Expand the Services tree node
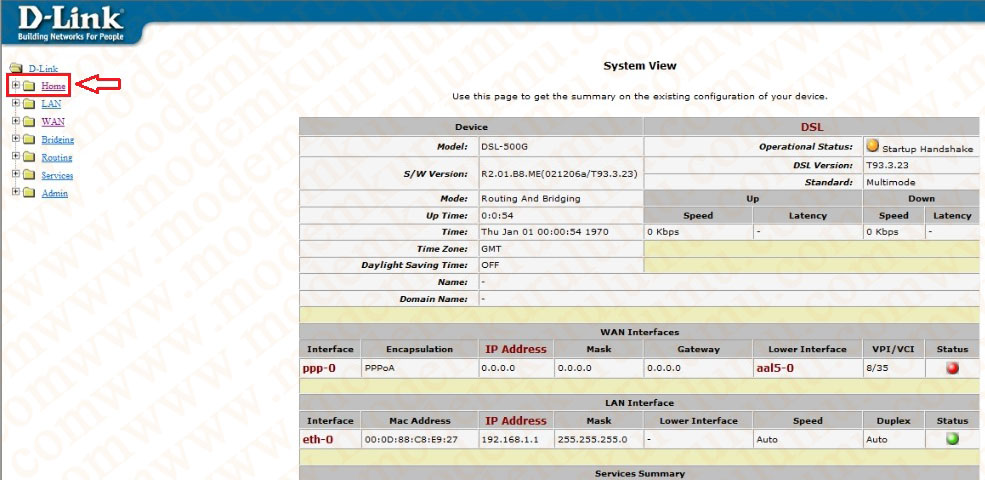This screenshot has height=480, width=985. (x=16, y=175)
